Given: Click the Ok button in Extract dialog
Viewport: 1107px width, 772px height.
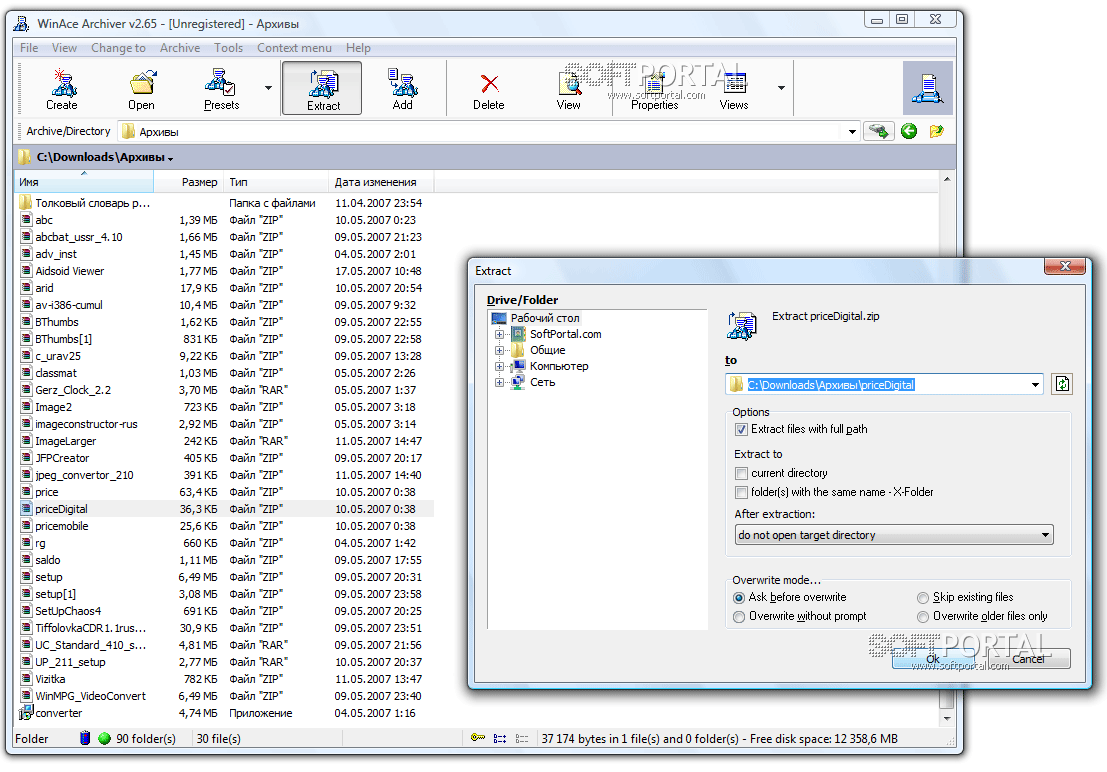Looking at the screenshot, I should [933, 659].
